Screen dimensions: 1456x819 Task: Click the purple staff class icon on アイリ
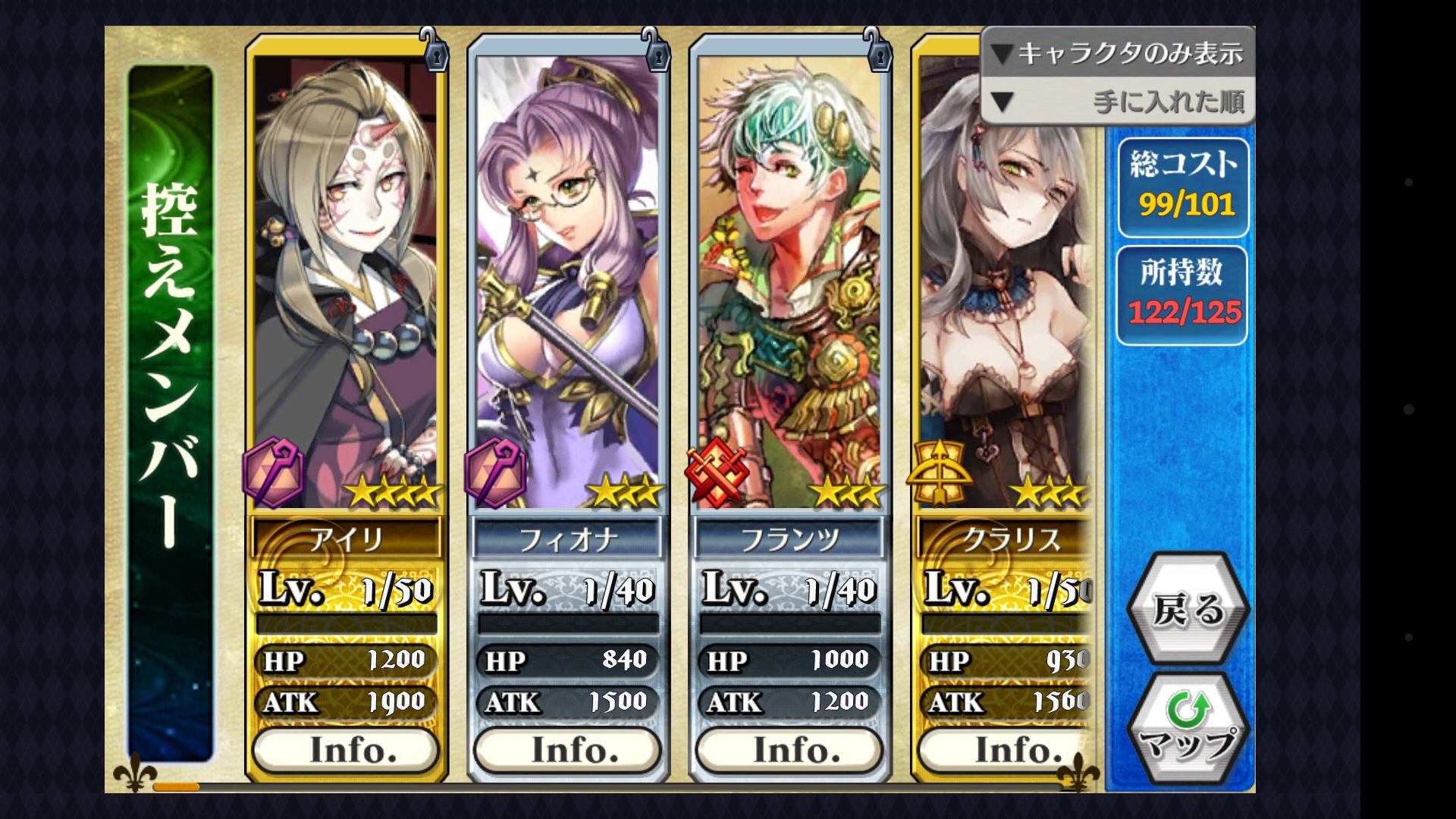pos(274,475)
